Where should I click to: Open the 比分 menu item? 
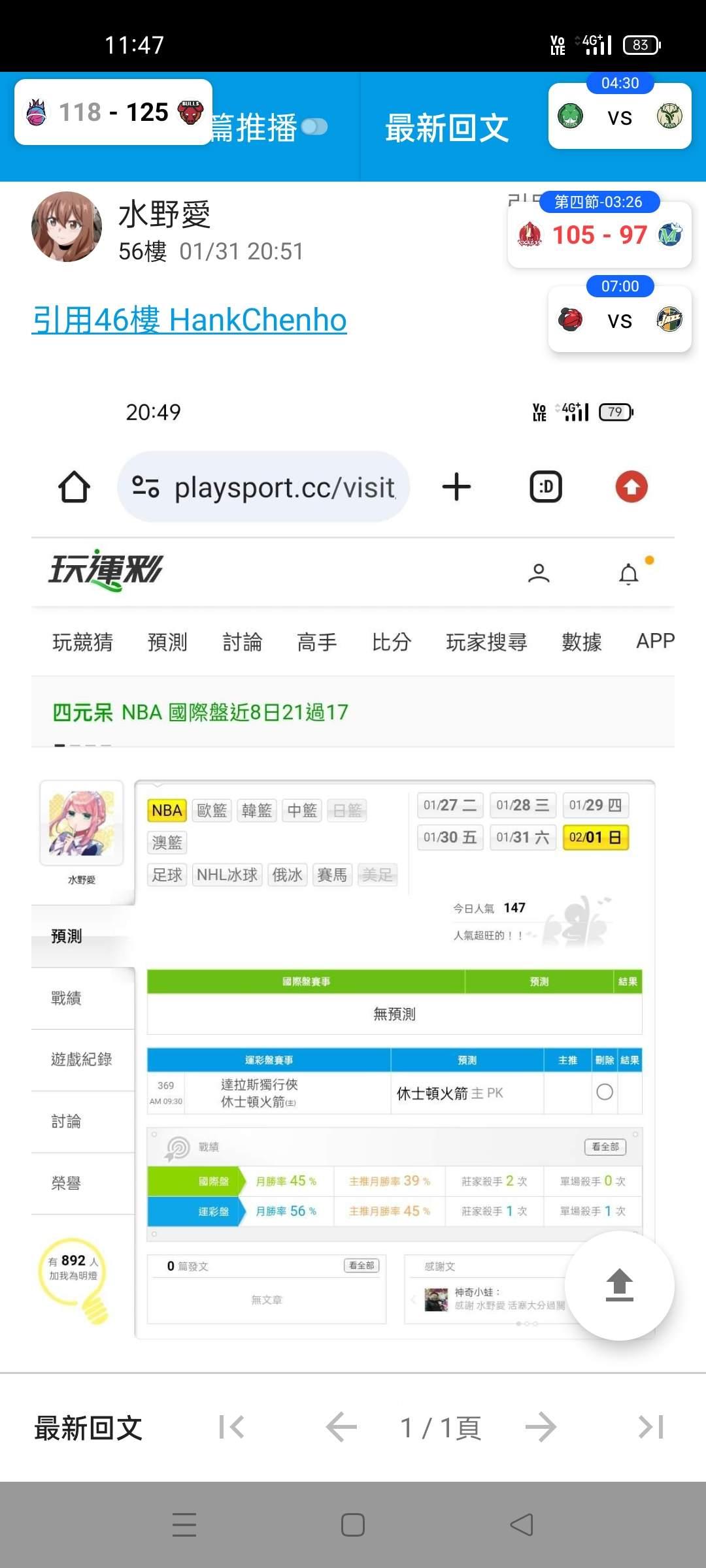tap(392, 642)
